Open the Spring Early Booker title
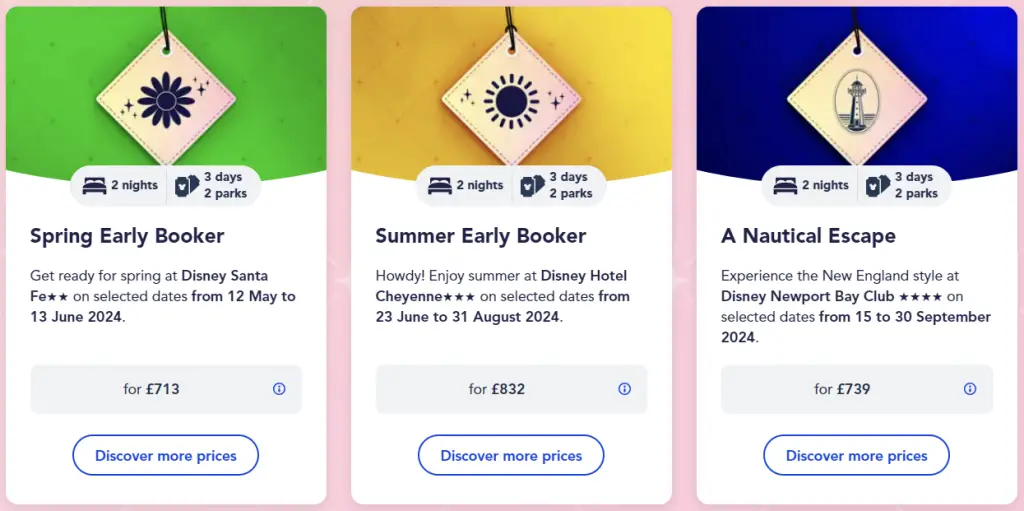This screenshot has height=511, width=1024. (x=127, y=236)
